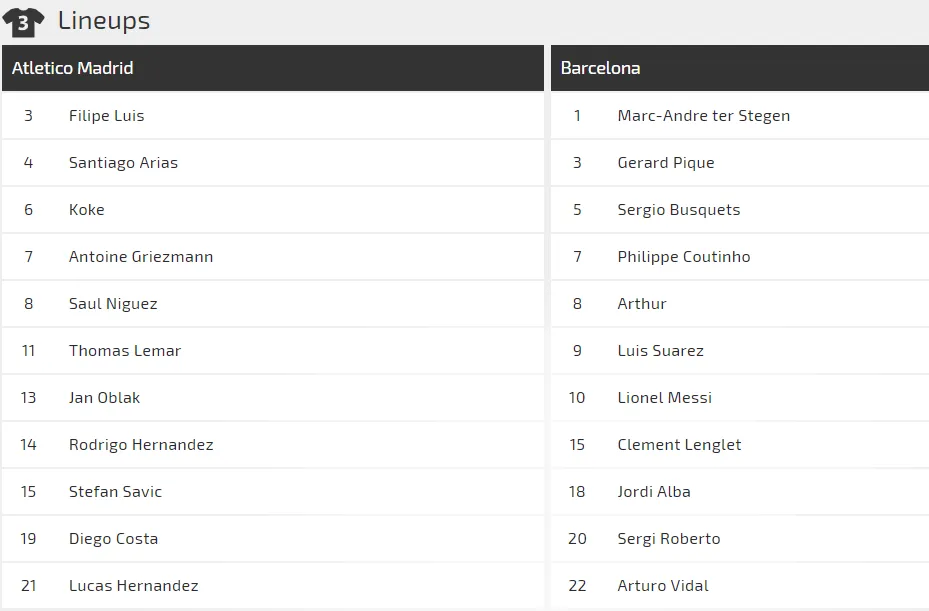Click Sergio Busquets's row
929x611 pixels.
(x=740, y=210)
